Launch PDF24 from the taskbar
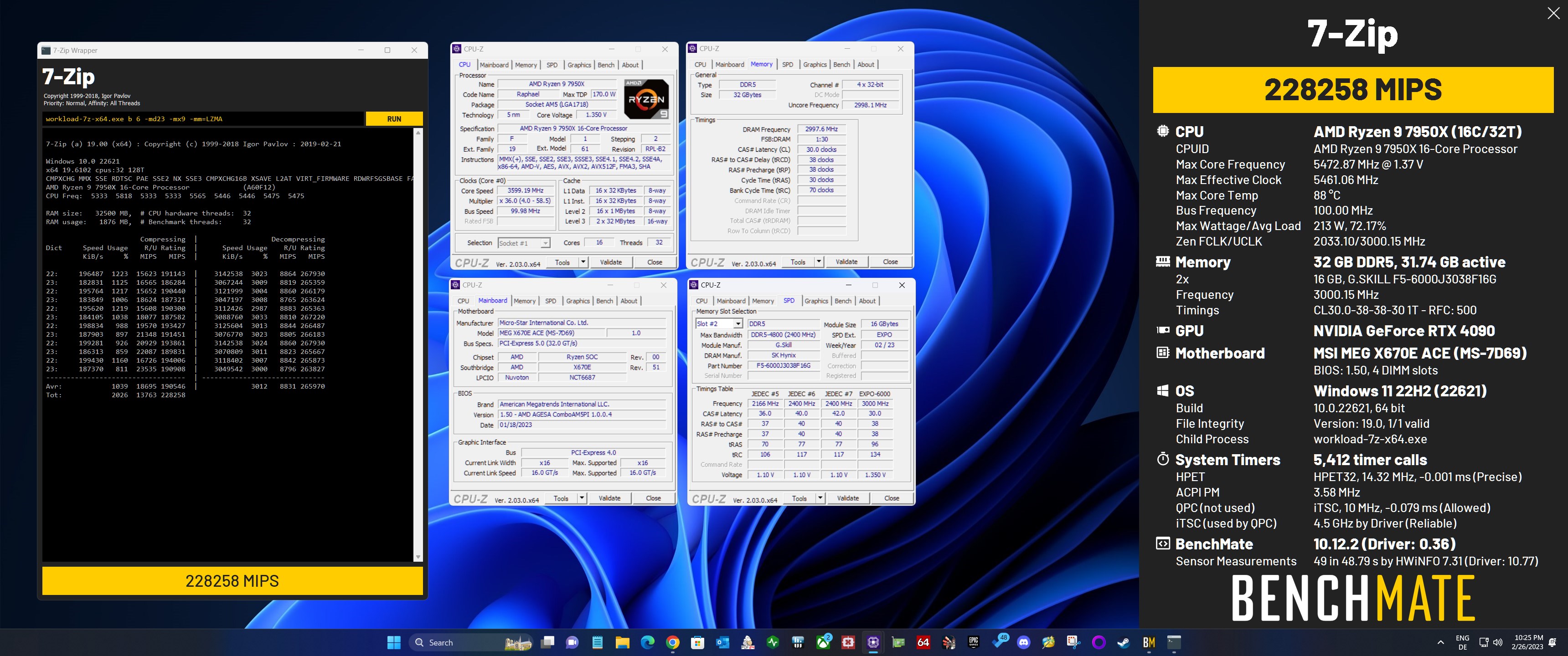Screen dimensions: 1568x656 pos(748,642)
